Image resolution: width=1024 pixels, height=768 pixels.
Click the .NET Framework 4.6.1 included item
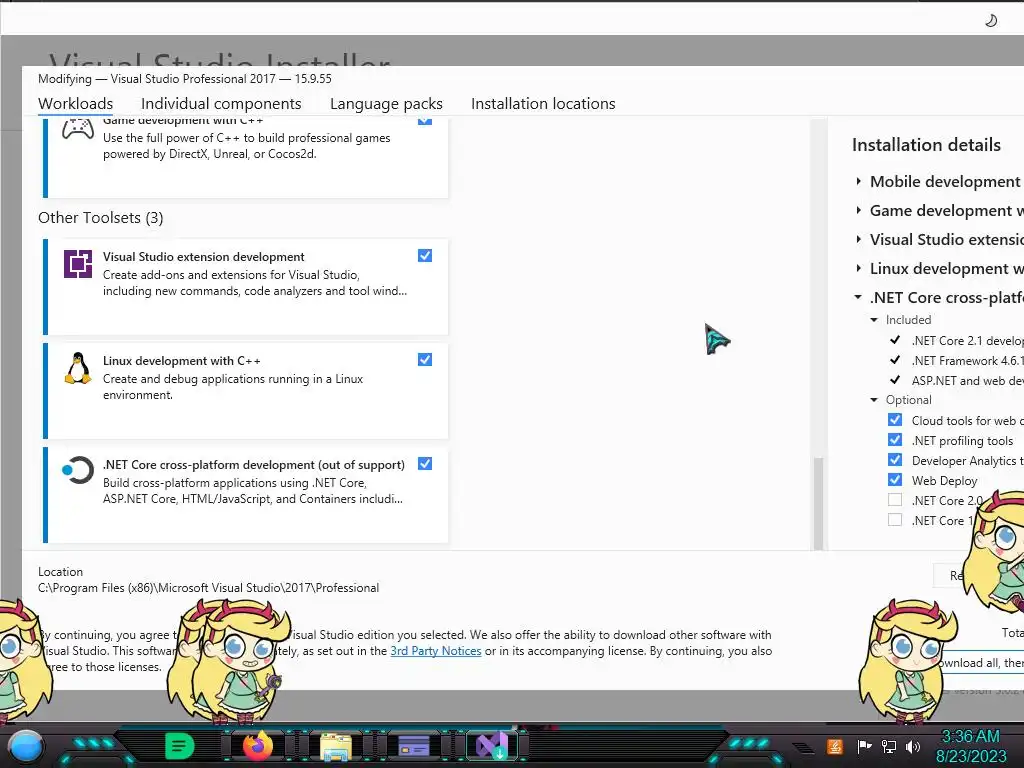pyautogui.click(x=967, y=360)
